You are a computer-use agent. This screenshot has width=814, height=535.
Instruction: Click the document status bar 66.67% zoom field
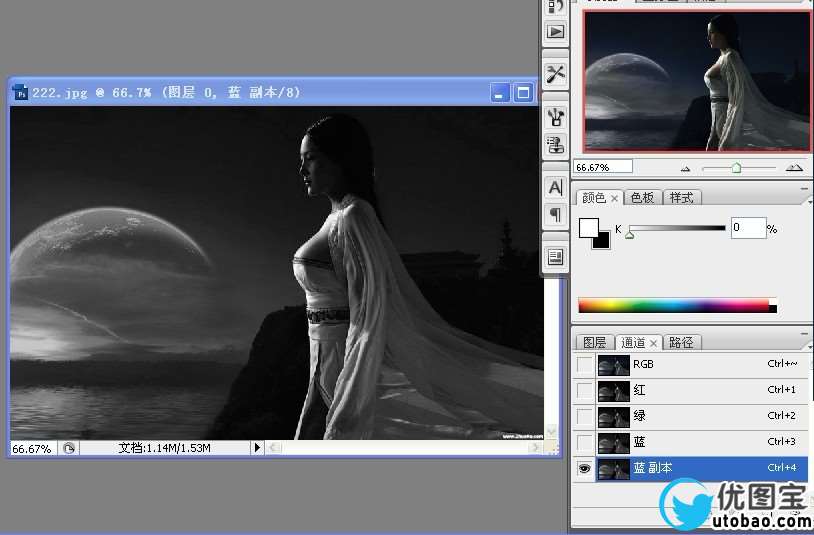click(x=34, y=448)
